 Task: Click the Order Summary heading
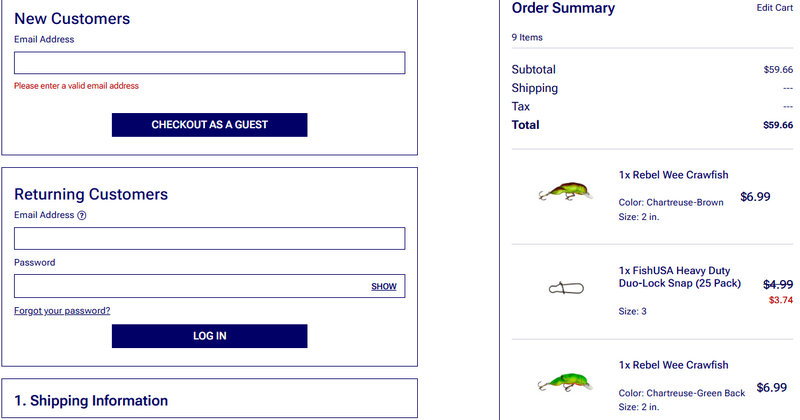tap(563, 9)
